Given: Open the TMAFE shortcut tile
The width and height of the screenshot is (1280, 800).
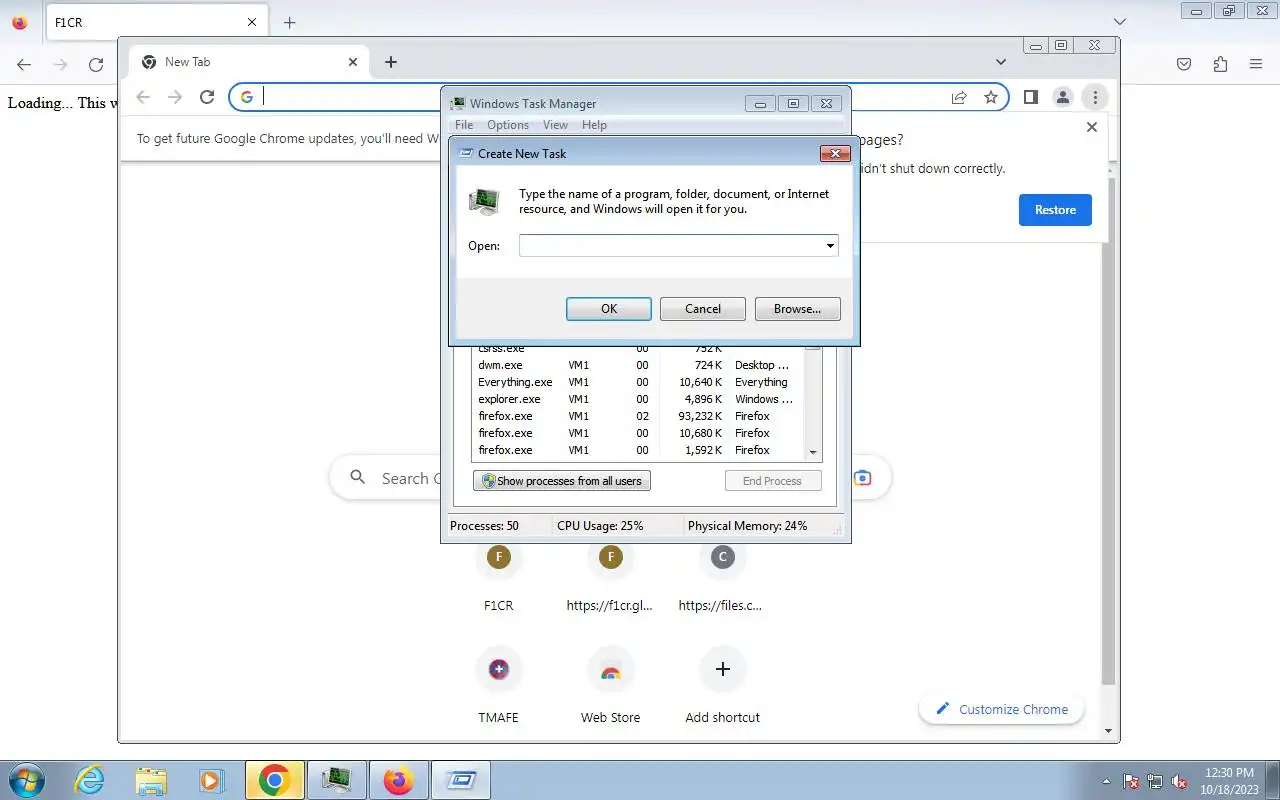Looking at the screenshot, I should (498, 687).
